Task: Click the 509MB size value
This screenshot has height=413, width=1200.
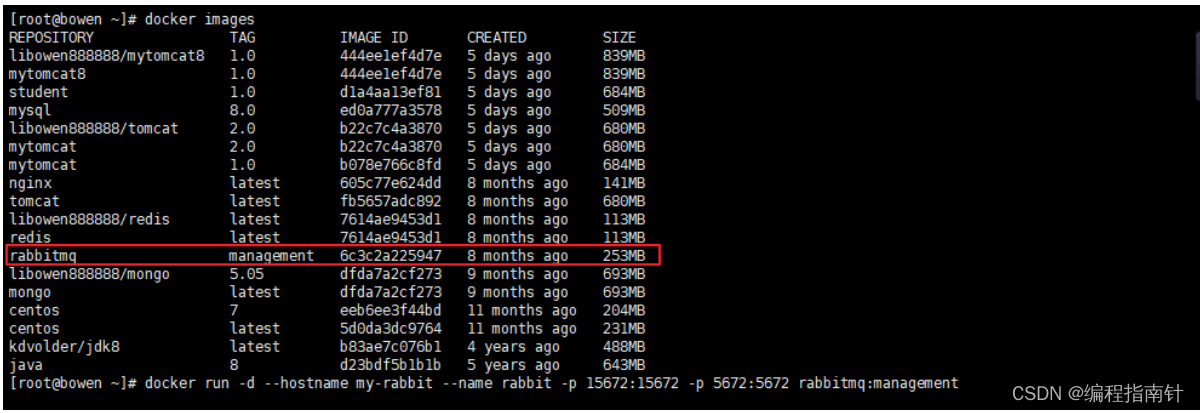Action: pyautogui.click(x=623, y=110)
